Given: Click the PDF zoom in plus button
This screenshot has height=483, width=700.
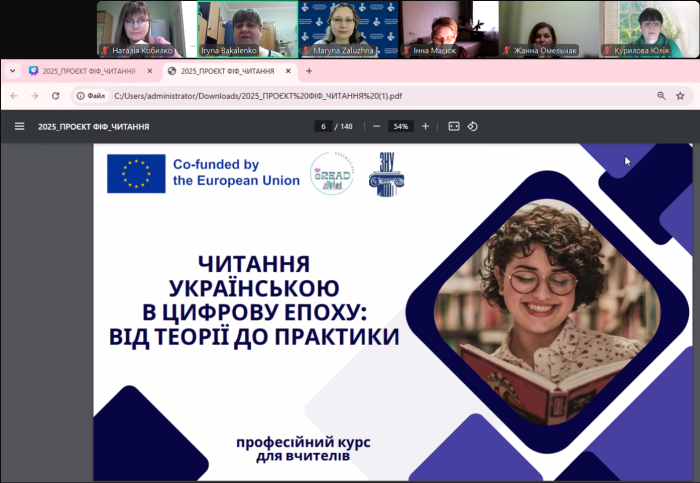Looking at the screenshot, I should pos(425,126).
